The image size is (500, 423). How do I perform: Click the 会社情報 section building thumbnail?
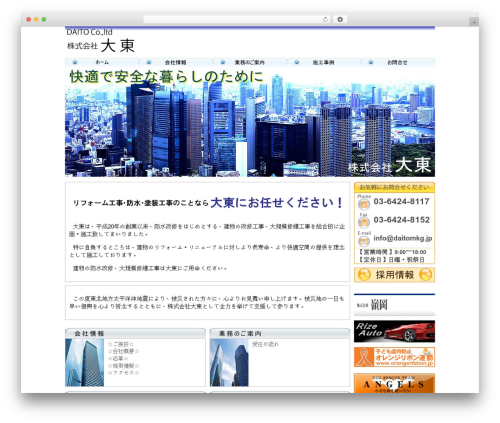(x=85, y=363)
